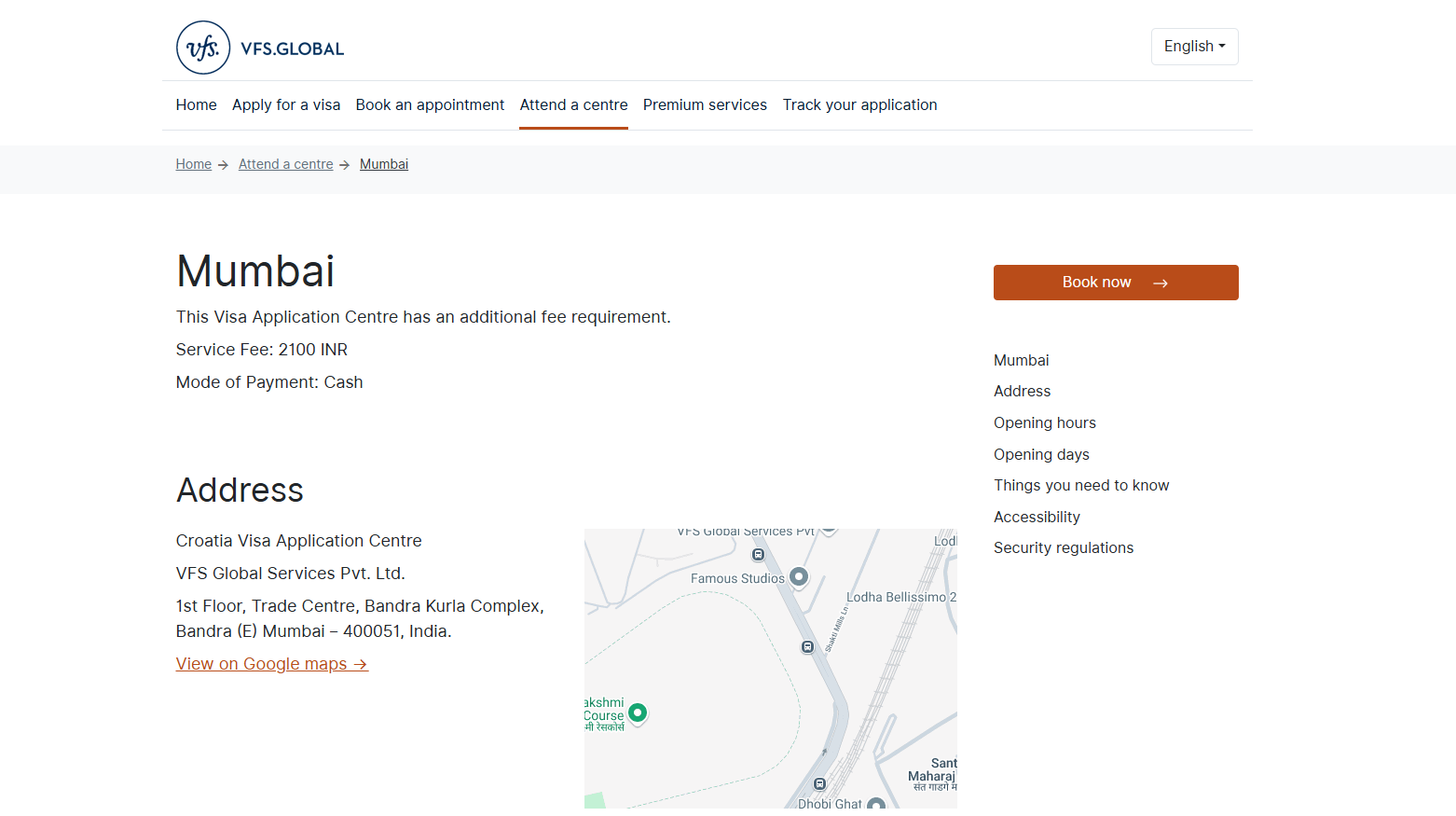Click the bus stop icon on Shakti Mills Lane
Screen dimensions: 1456x816
pos(808,647)
